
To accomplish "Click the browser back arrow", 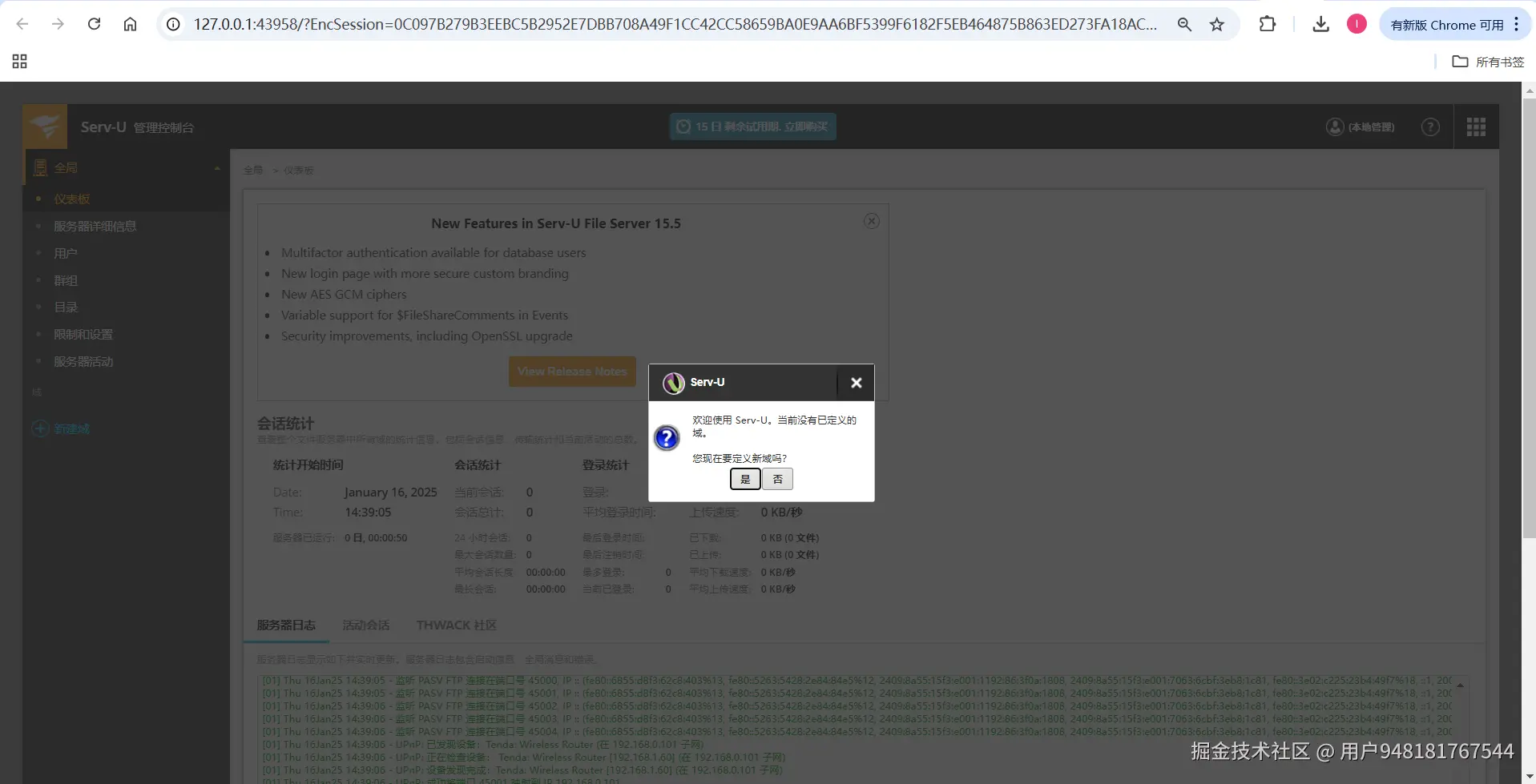I will point(22,24).
